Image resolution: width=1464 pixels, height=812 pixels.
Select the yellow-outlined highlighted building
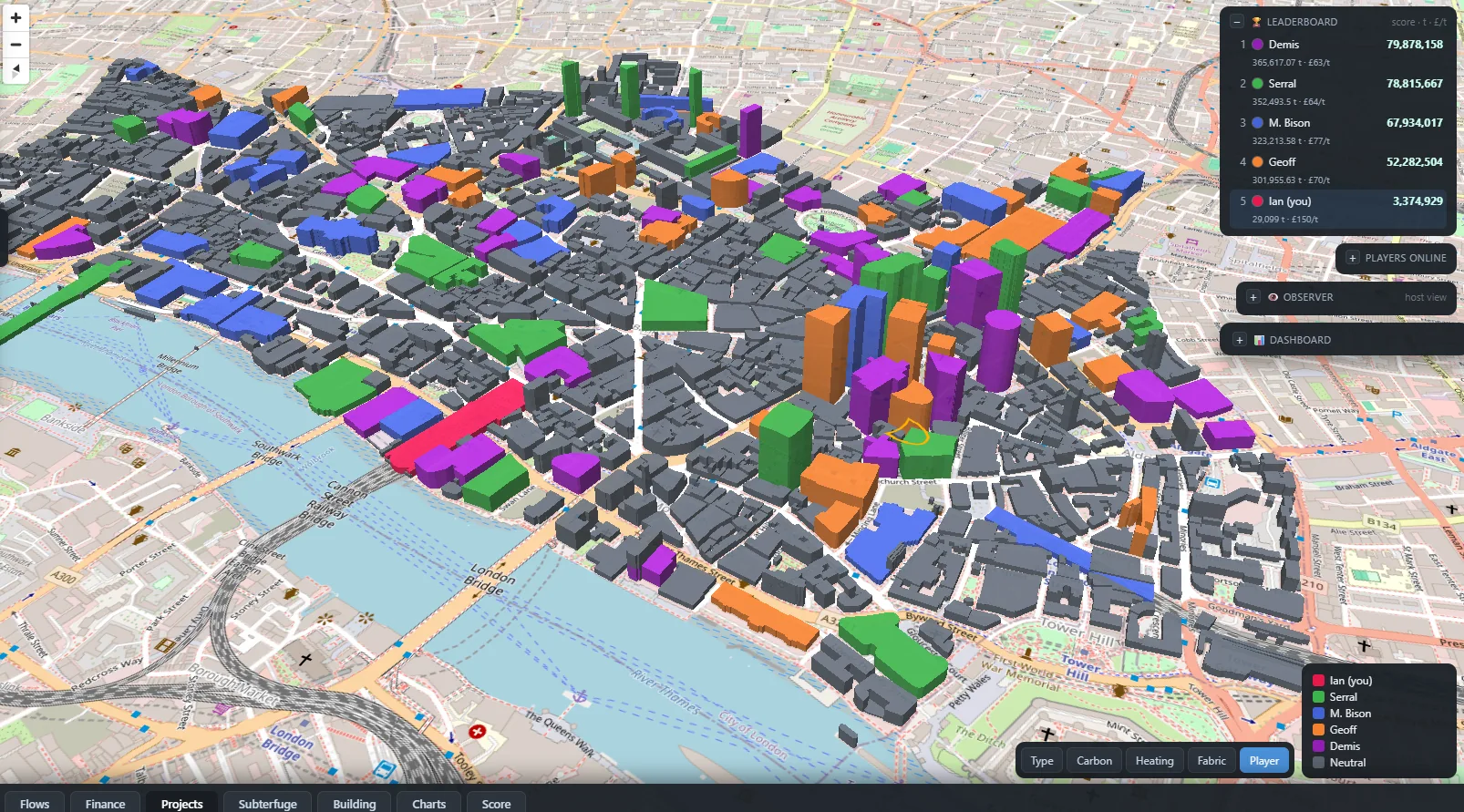[x=909, y=433]
